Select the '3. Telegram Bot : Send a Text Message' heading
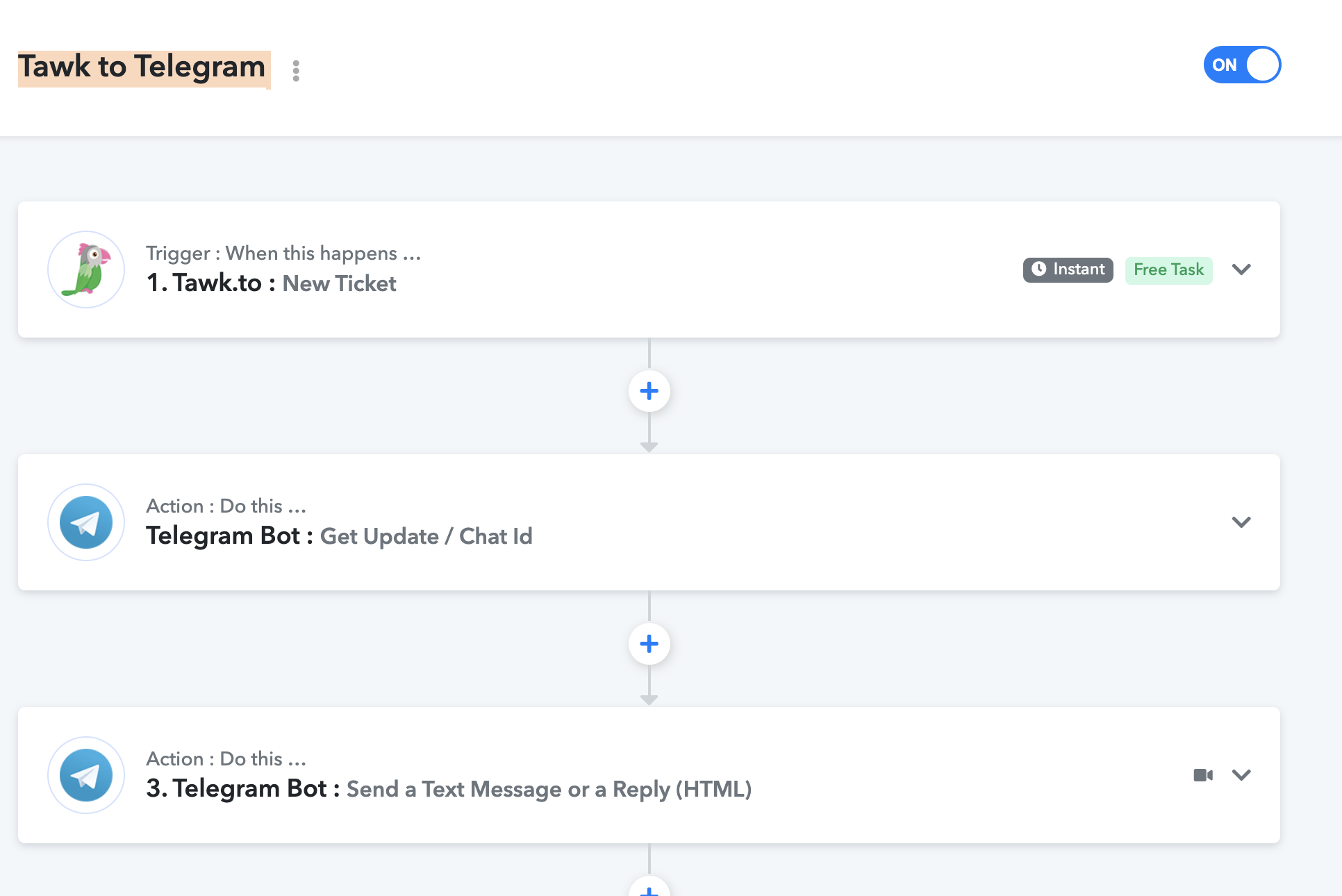The height and width of the screenshot is (896, 1342). 449,789
